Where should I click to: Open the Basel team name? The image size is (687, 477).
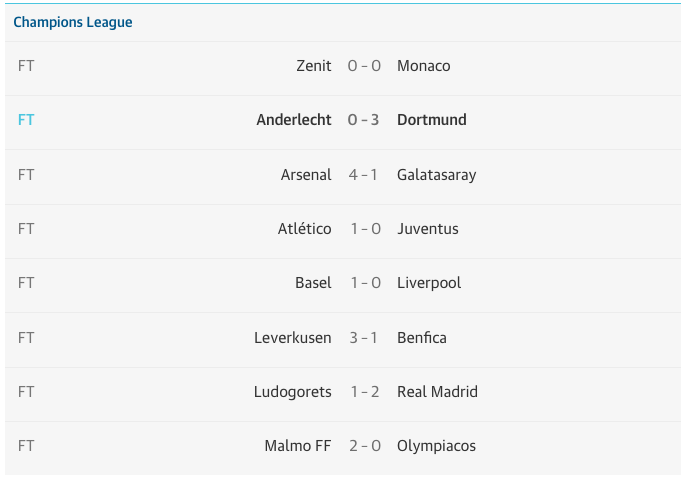click(x=313, y=283)
